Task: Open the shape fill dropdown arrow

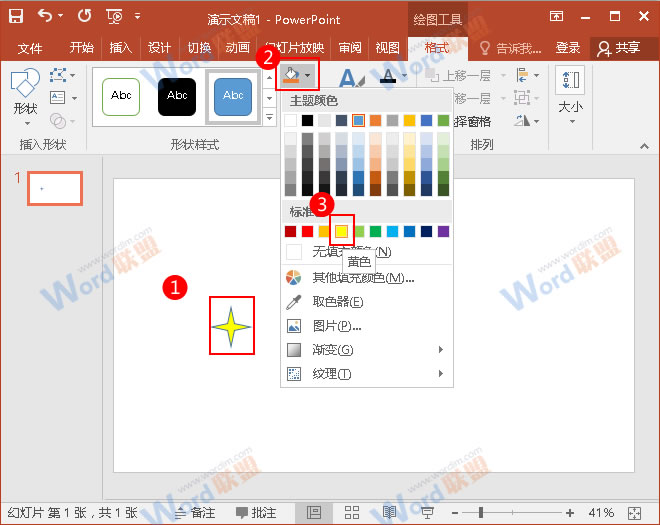Action: [309, 75]
